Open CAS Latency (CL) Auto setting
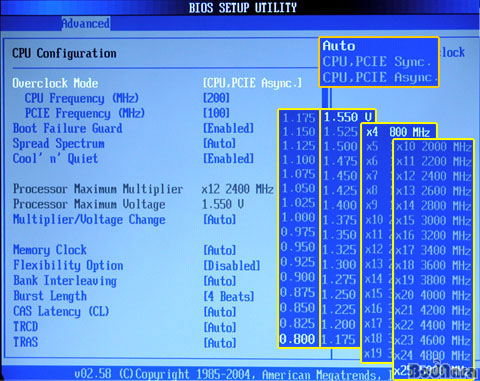The height and width of the screenshot is (381, 480). pyautogui.click(x=220, y=312)
